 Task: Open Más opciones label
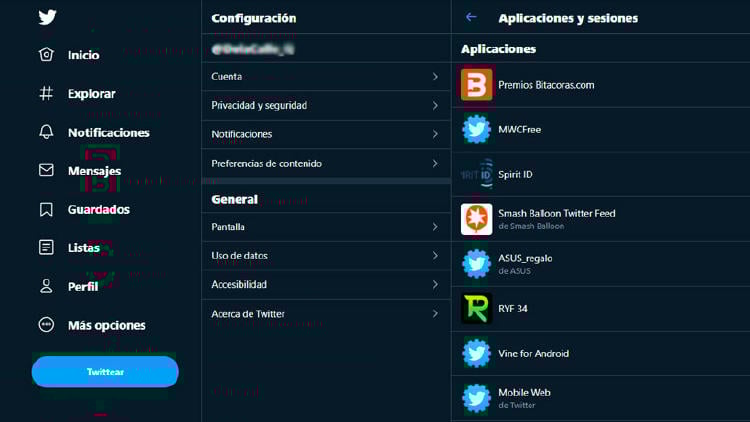pyautogui.click(x=107, y=325)
